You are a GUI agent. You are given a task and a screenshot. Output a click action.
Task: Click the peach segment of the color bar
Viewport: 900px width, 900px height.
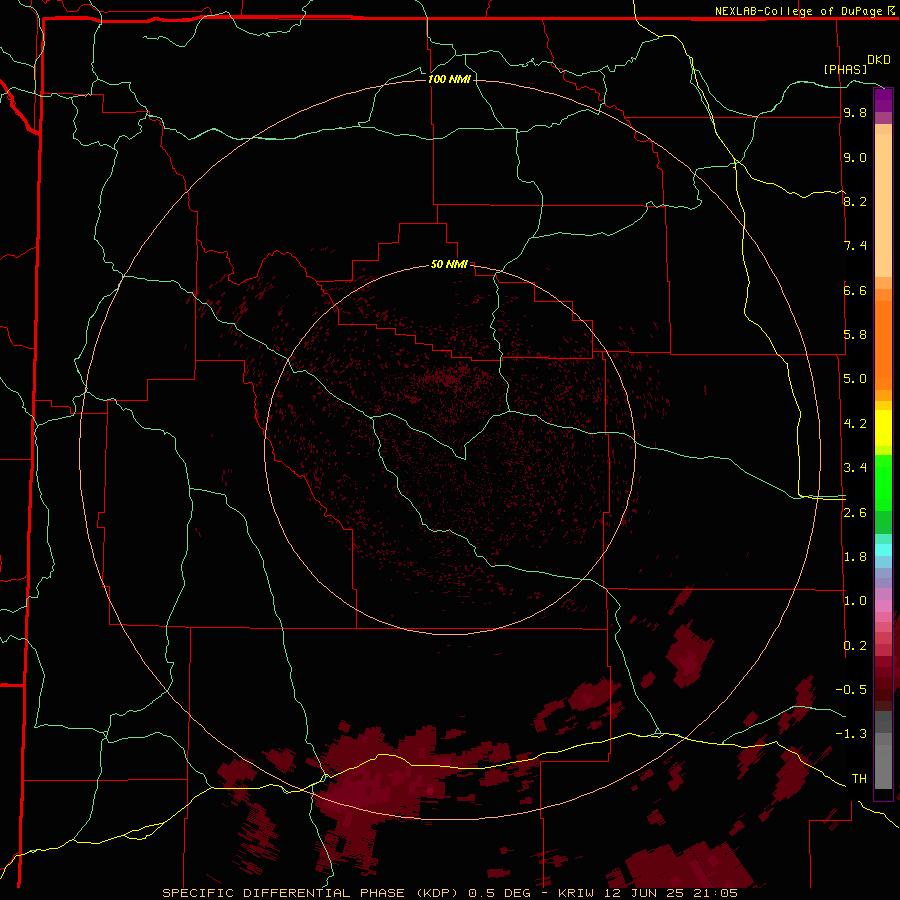883,205
